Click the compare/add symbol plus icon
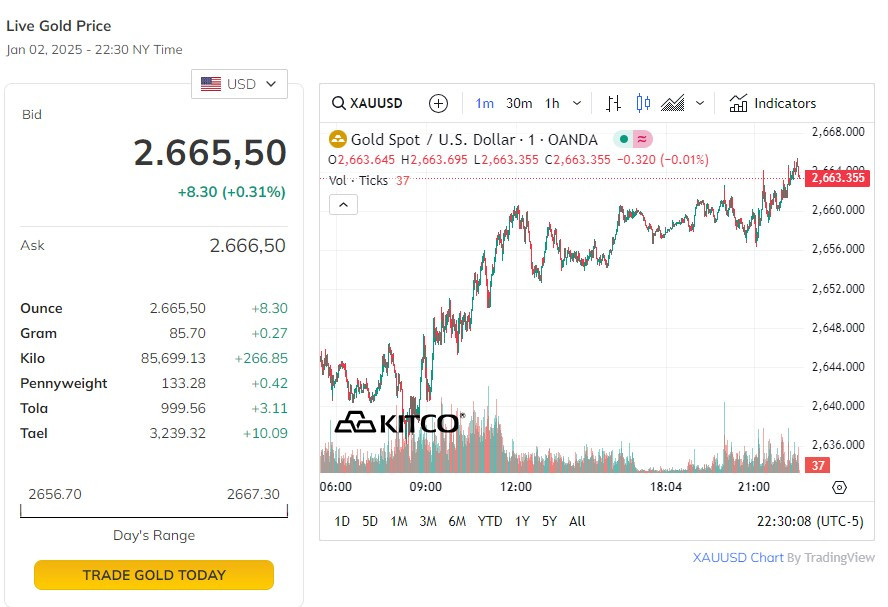This screenshot has height=607, width=888. [x=438, y=103]
